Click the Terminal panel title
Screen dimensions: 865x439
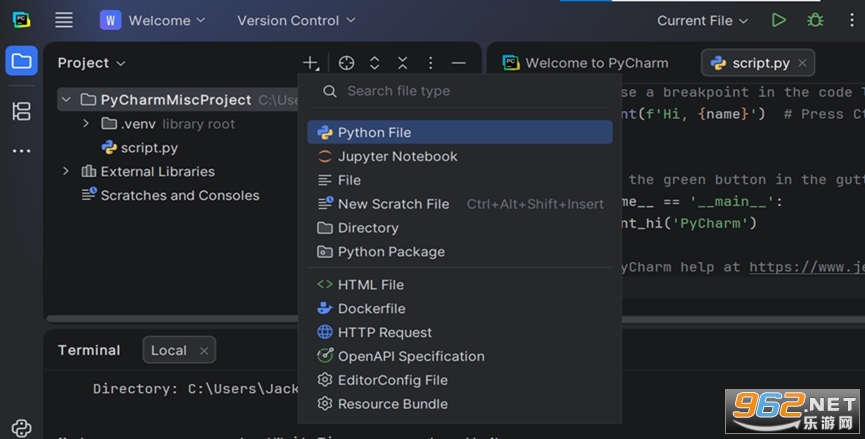(x=89, y=350)
